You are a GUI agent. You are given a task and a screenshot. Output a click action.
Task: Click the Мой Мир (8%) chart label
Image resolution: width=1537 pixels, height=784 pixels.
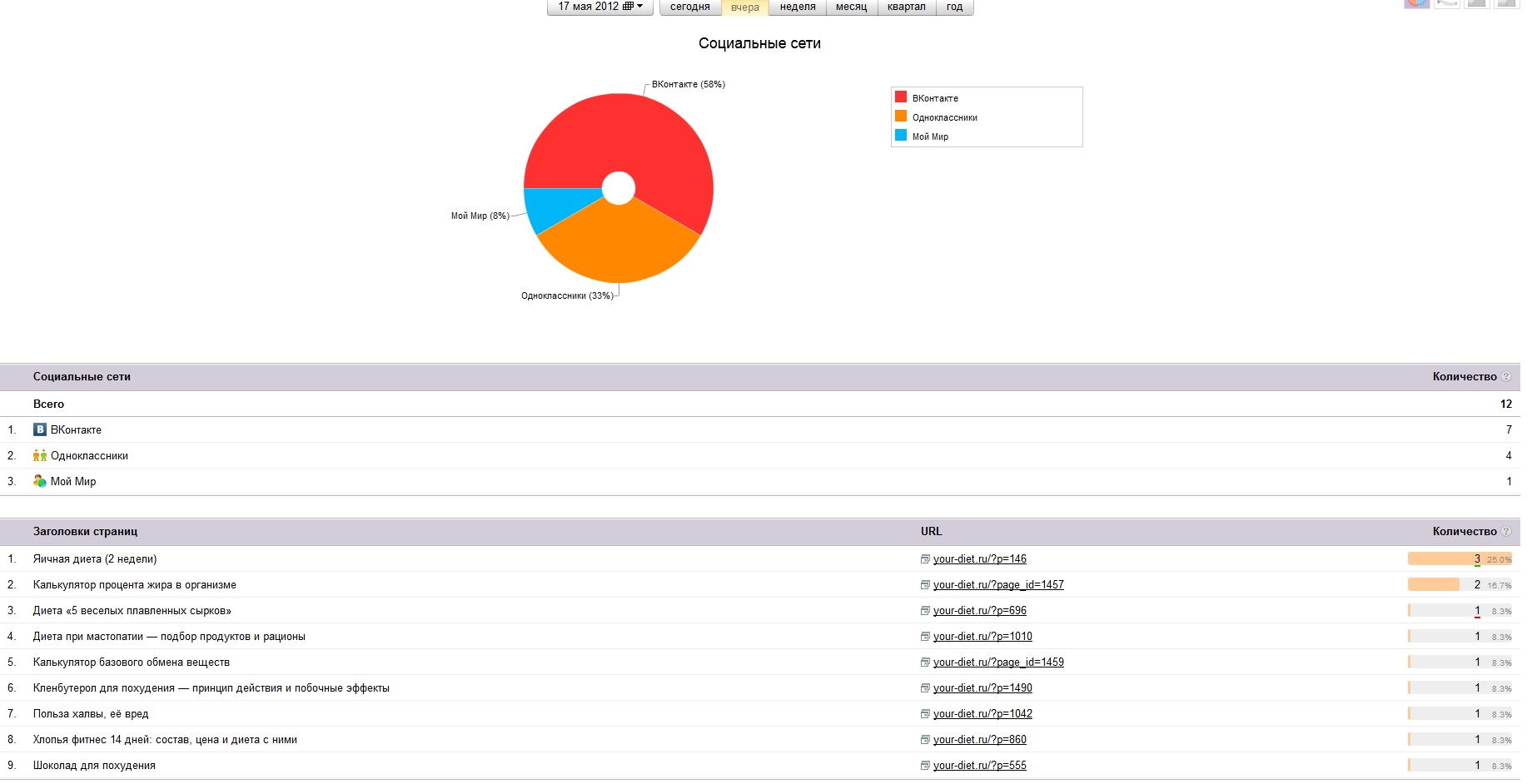click(x=480, y=216)
